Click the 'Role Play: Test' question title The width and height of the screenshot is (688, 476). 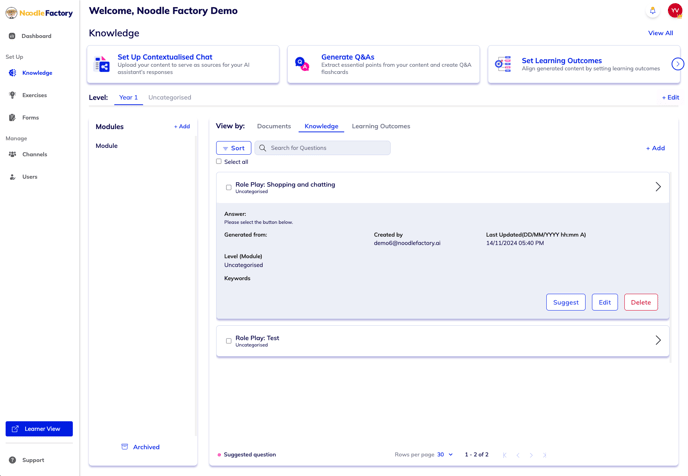257,338
